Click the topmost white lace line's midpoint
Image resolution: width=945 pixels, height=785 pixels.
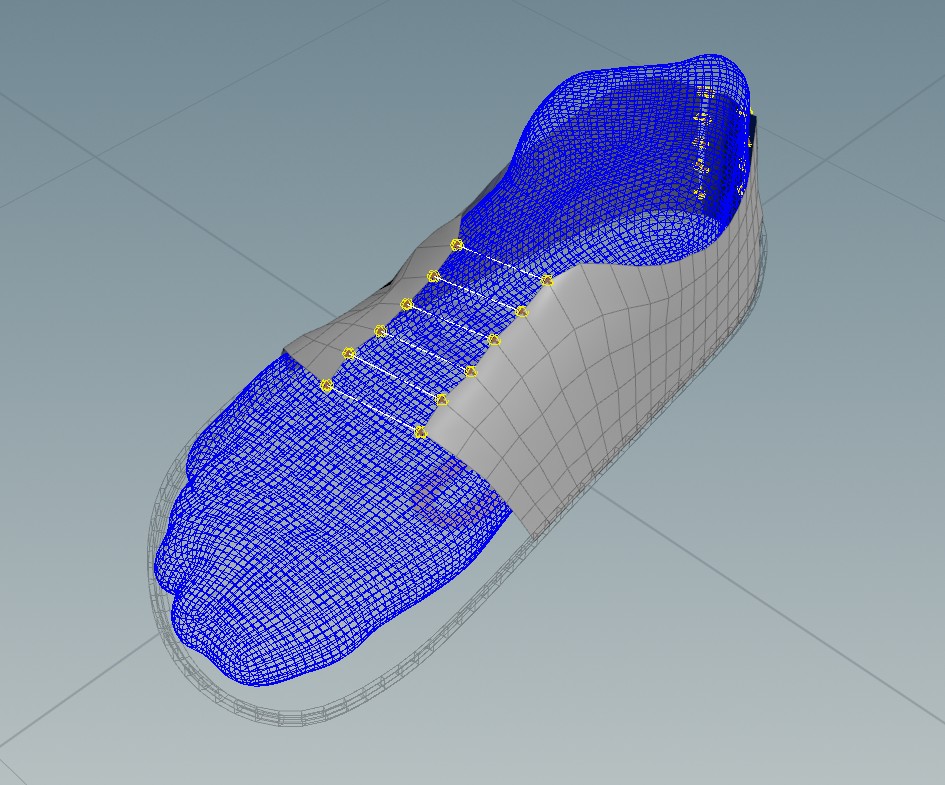[501, 262]
